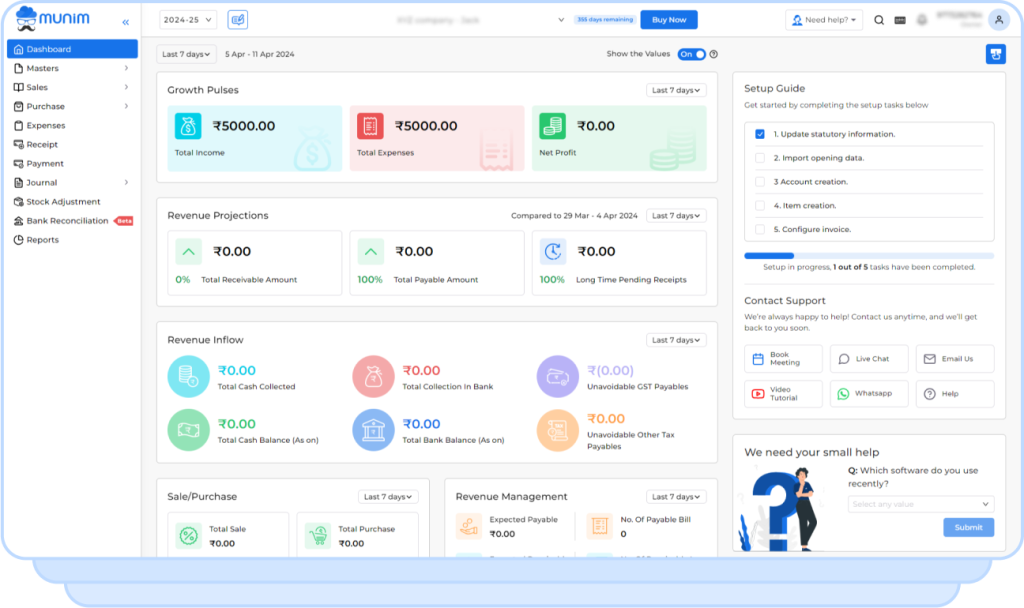Click the Book Meeting button
Screen dimensions: 1024x608
(x=783, y=358)
